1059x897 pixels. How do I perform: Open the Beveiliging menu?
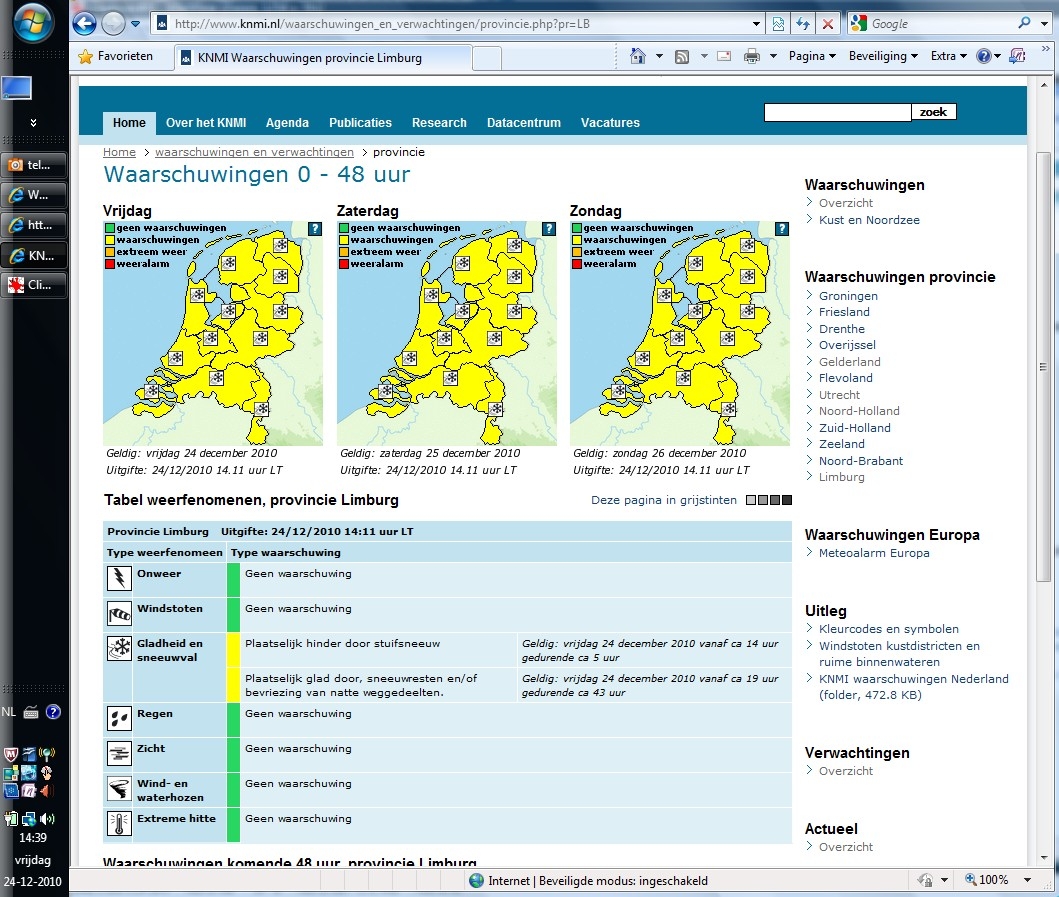click(883, 56)
